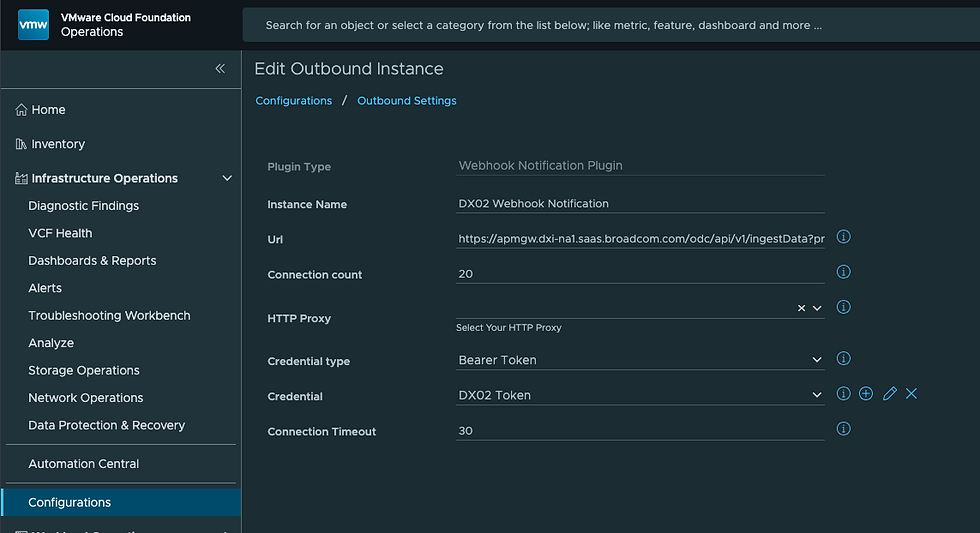980x533 pixels.
Task: Open the Credential type dropdown
Action: coord(817,360)
